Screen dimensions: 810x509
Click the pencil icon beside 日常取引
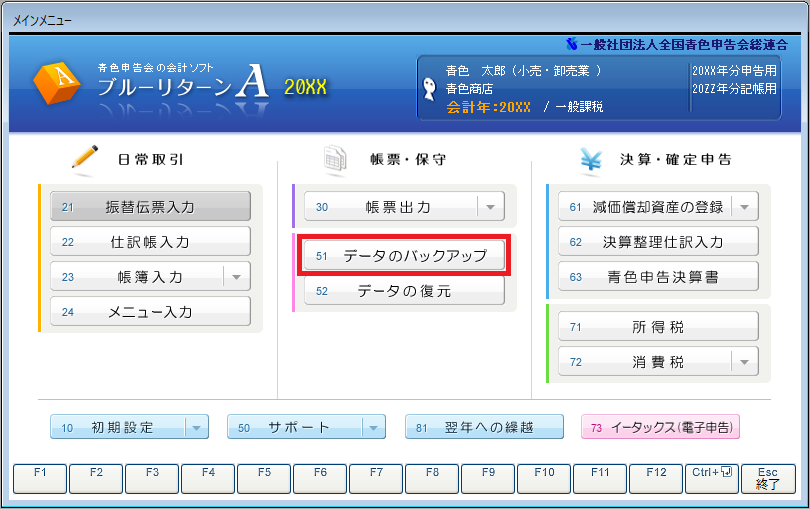85,157
